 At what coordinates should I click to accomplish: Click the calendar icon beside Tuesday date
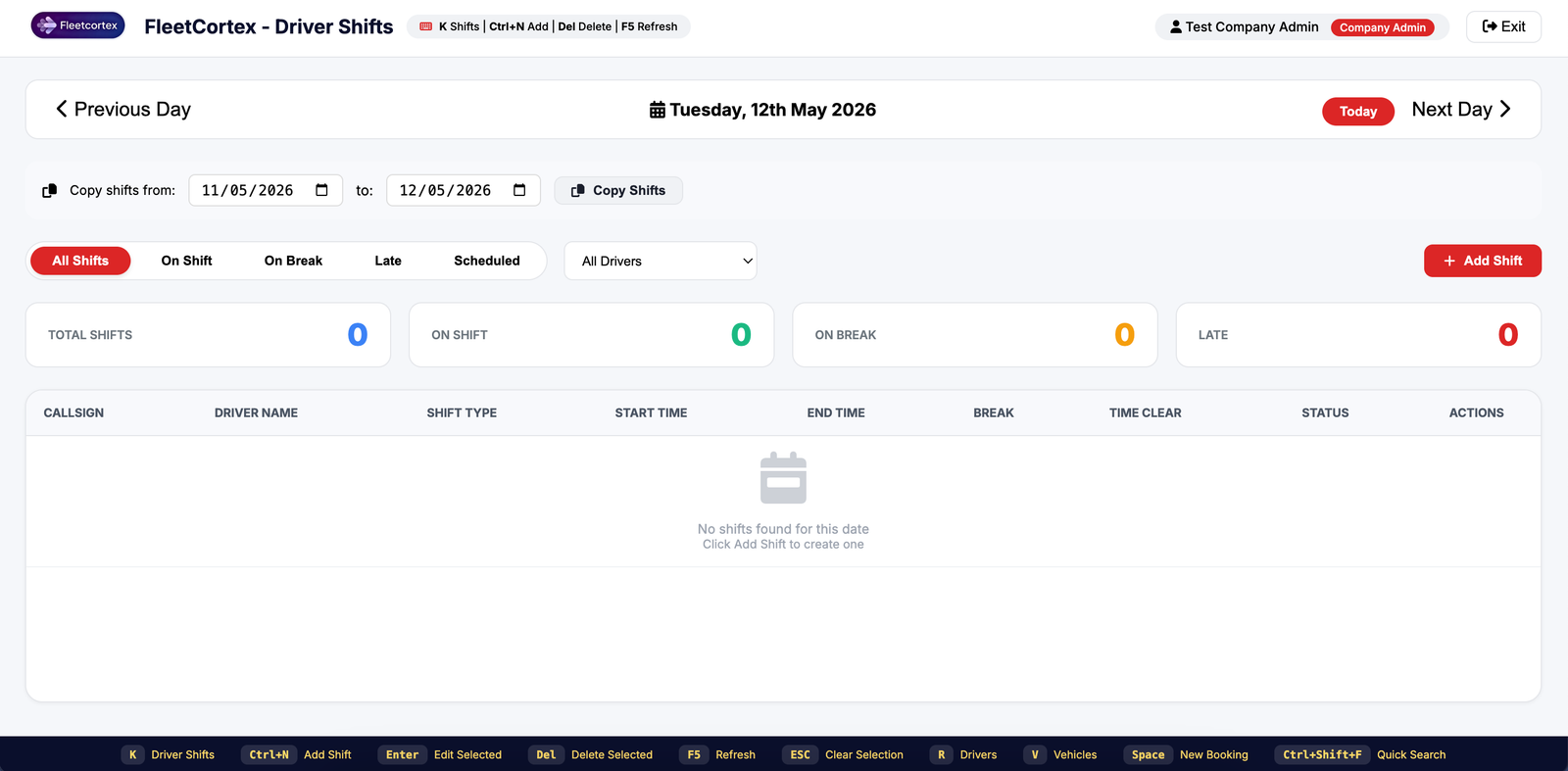tap(658, 110)
